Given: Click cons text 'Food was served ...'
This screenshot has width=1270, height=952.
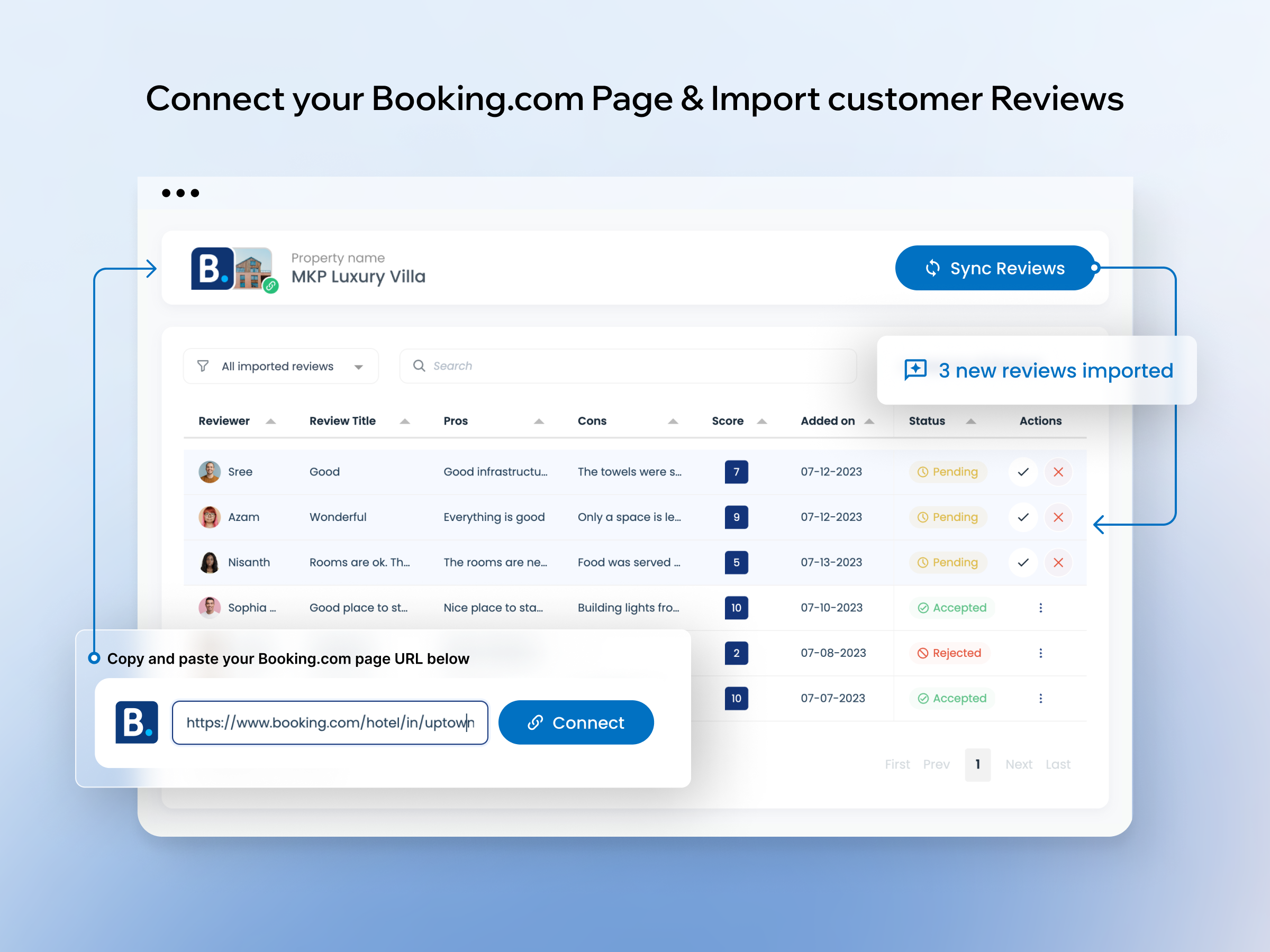Looking at the screenshot, I should [x=629, y=562].
